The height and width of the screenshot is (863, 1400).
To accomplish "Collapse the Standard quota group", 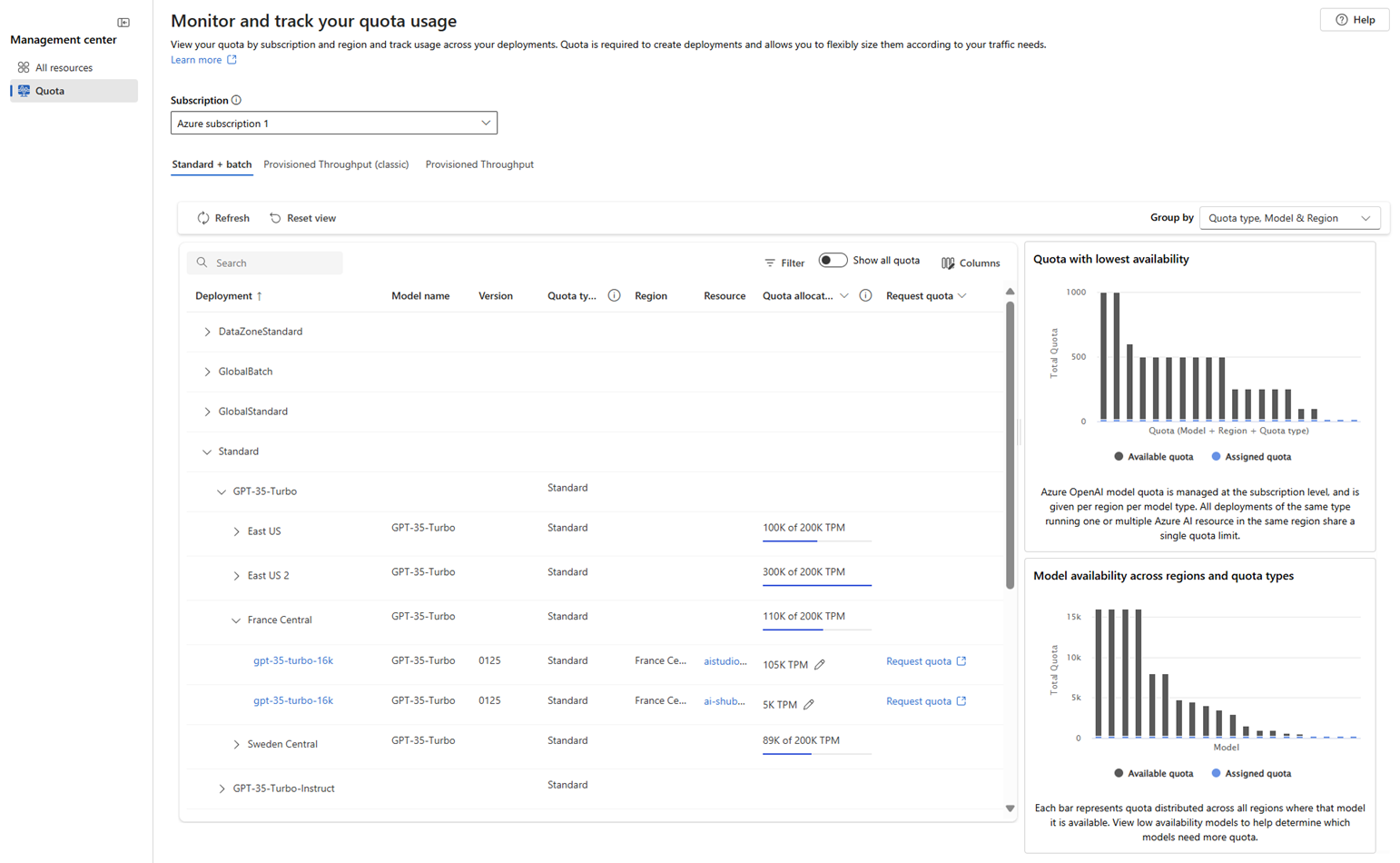I will click(x=205, y=451).
